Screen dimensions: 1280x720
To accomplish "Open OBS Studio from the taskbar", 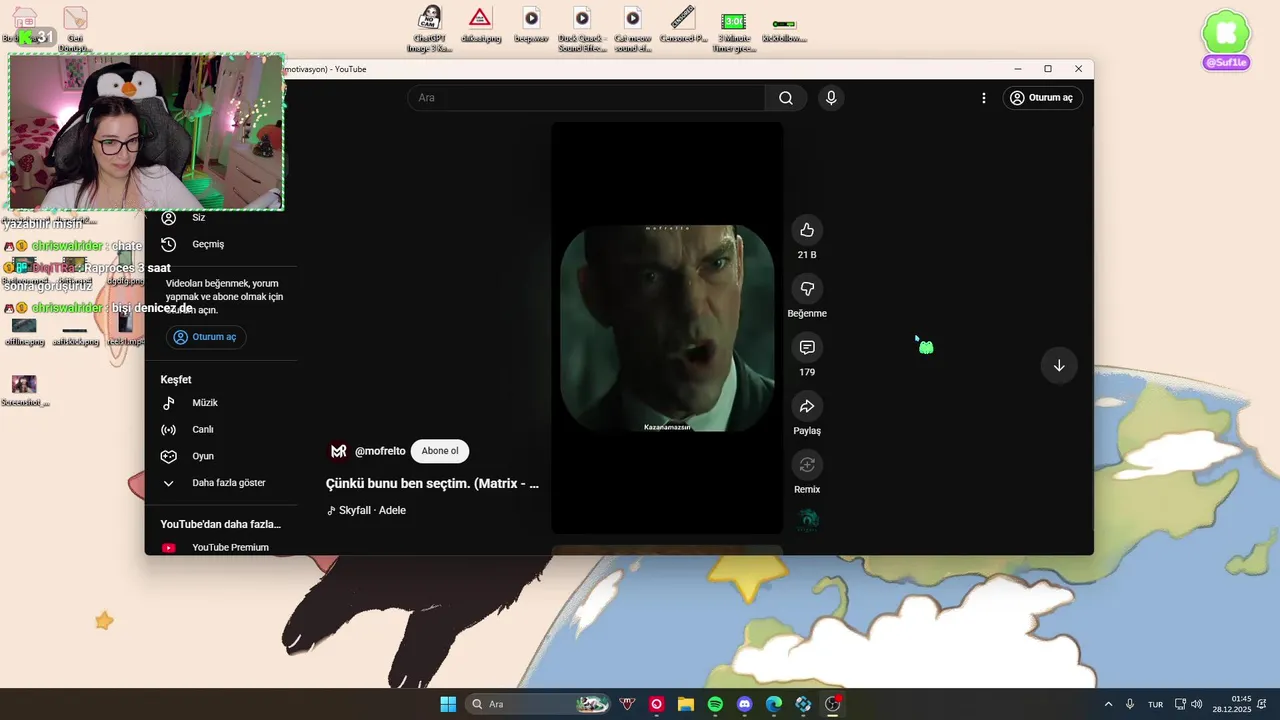I will (x=832, y=704).
